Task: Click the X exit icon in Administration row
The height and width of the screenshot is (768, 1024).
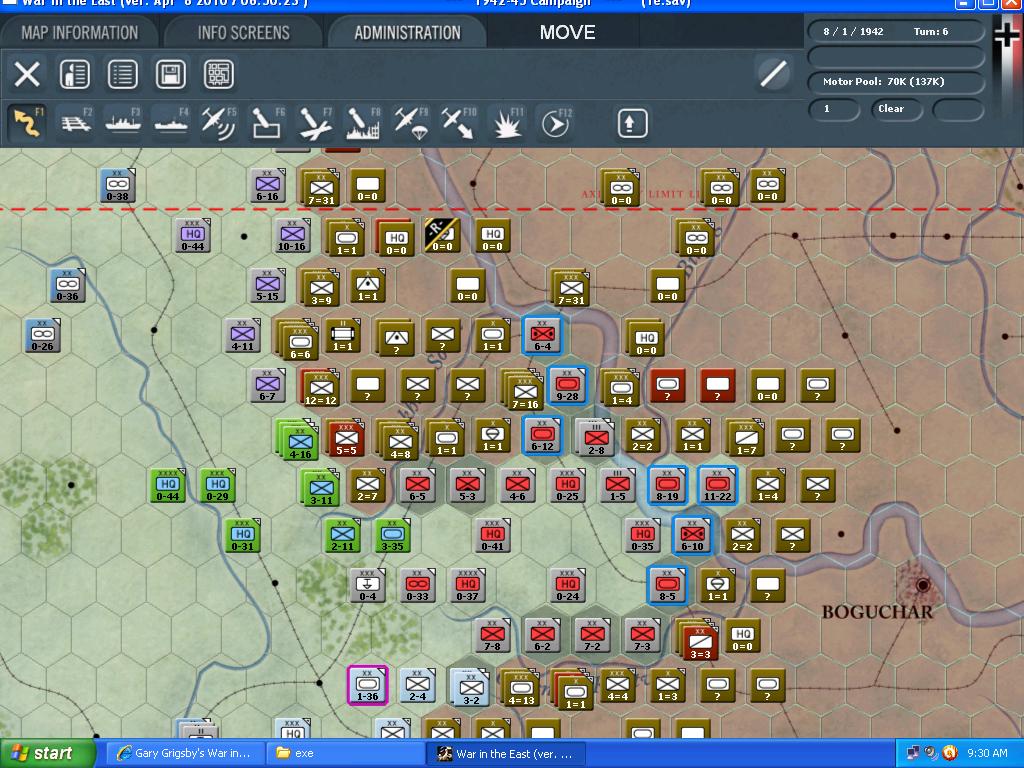Action: coord(27,74)
